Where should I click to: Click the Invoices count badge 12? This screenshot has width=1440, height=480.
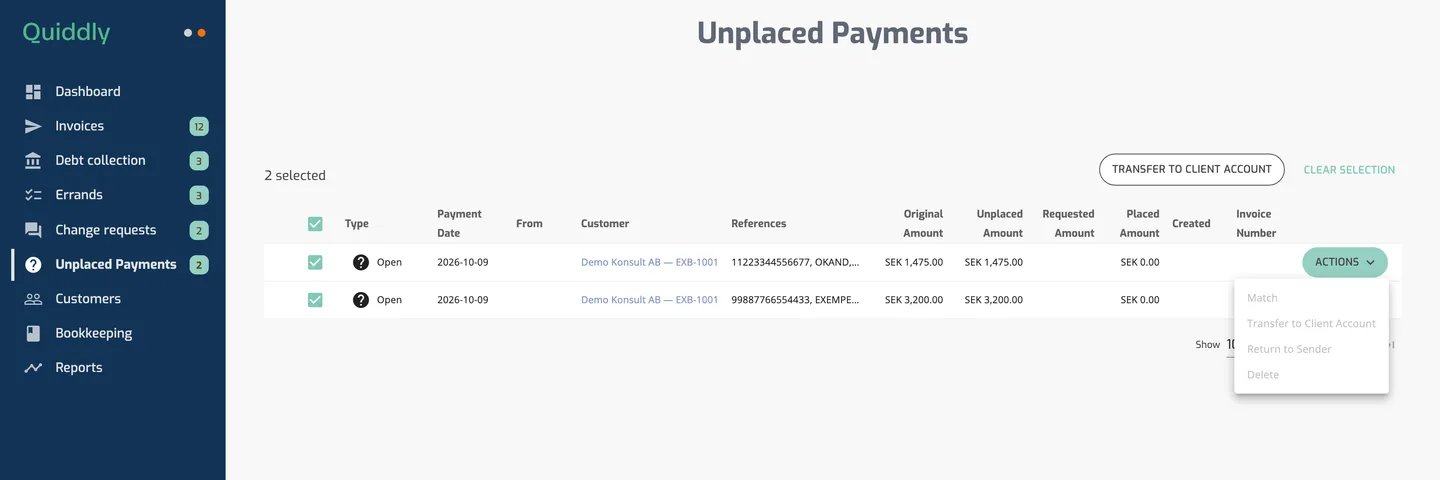199,126
